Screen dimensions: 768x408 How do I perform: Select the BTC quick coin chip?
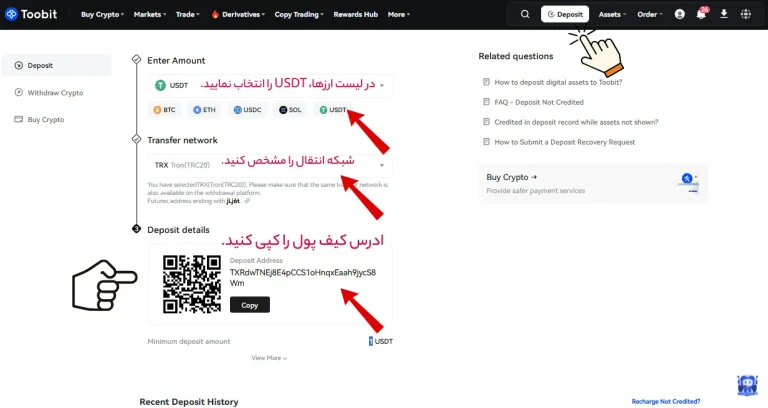[165, 110]
